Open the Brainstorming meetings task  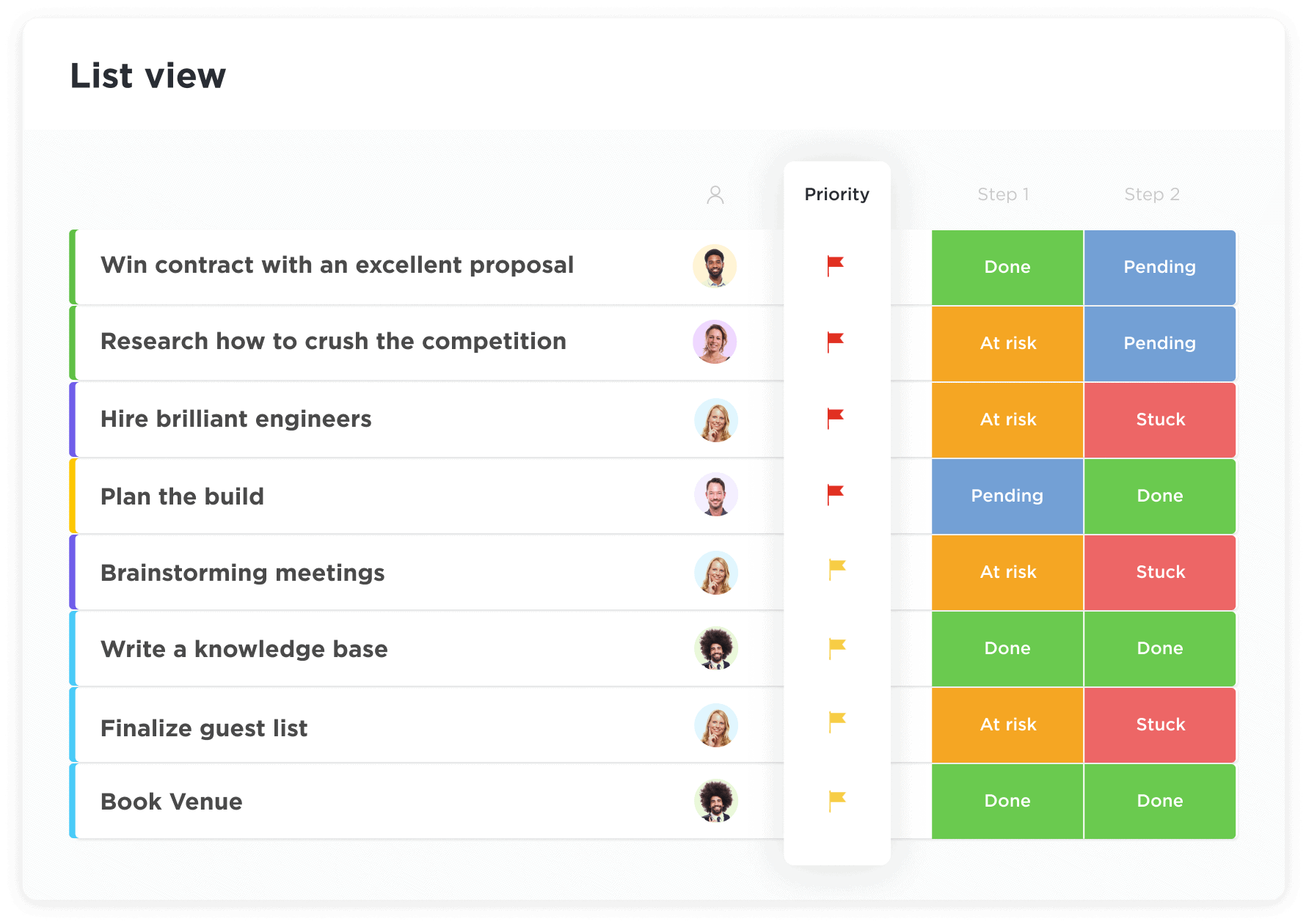(242, 573)
